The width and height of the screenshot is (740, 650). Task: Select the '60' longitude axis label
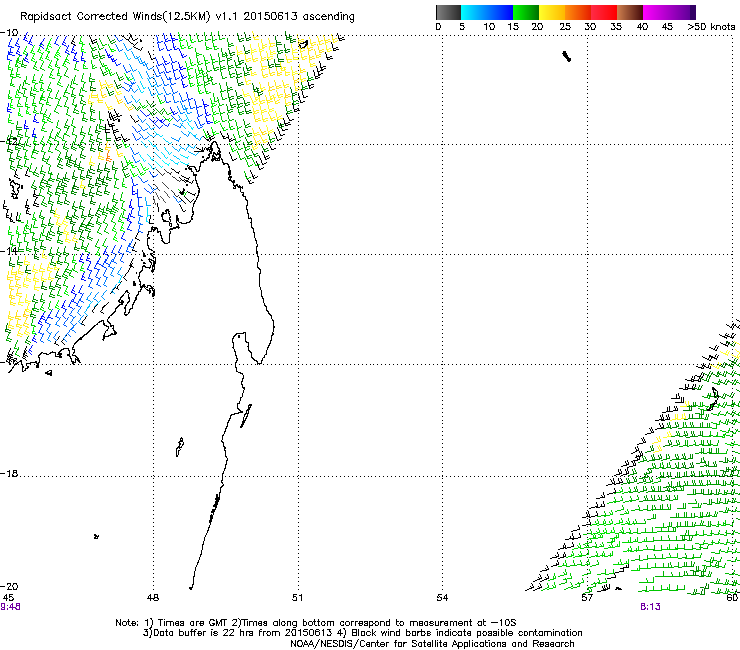pyautogui.click(x=732, y=598)
